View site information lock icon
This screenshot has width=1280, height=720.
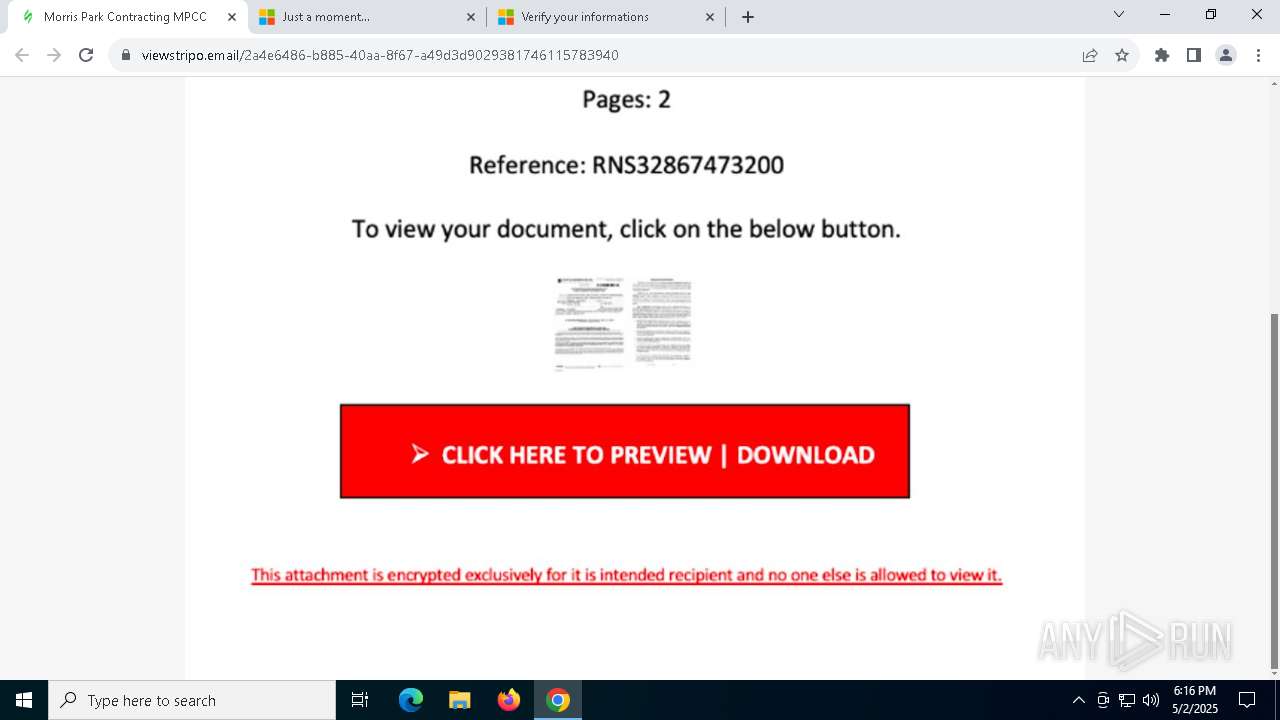click(126, 55)
